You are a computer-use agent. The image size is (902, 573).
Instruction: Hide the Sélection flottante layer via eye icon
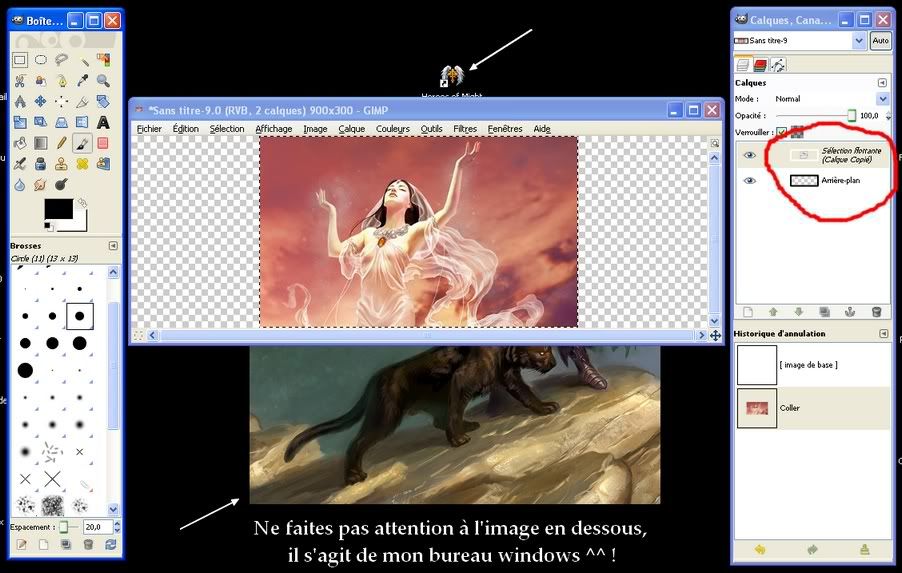tap(749, 155)
